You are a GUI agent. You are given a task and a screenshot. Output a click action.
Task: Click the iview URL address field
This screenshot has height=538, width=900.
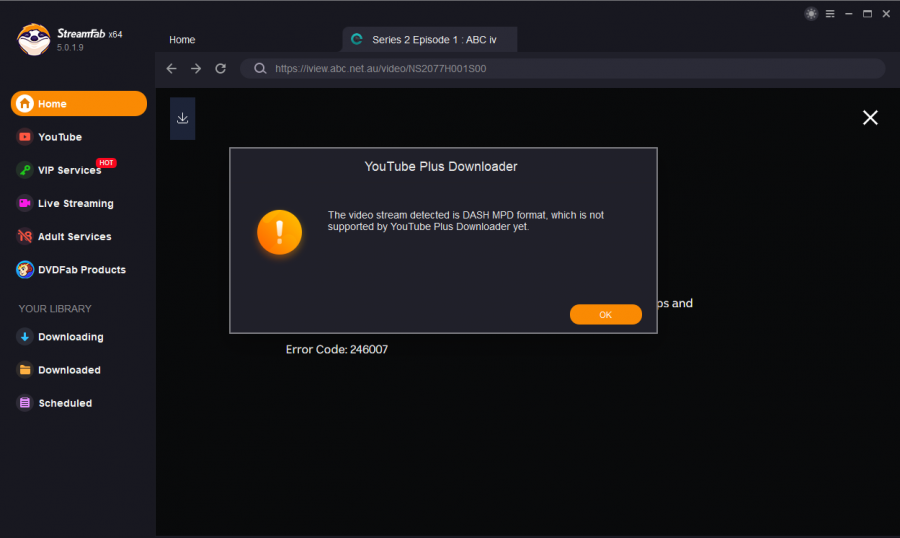560,69
